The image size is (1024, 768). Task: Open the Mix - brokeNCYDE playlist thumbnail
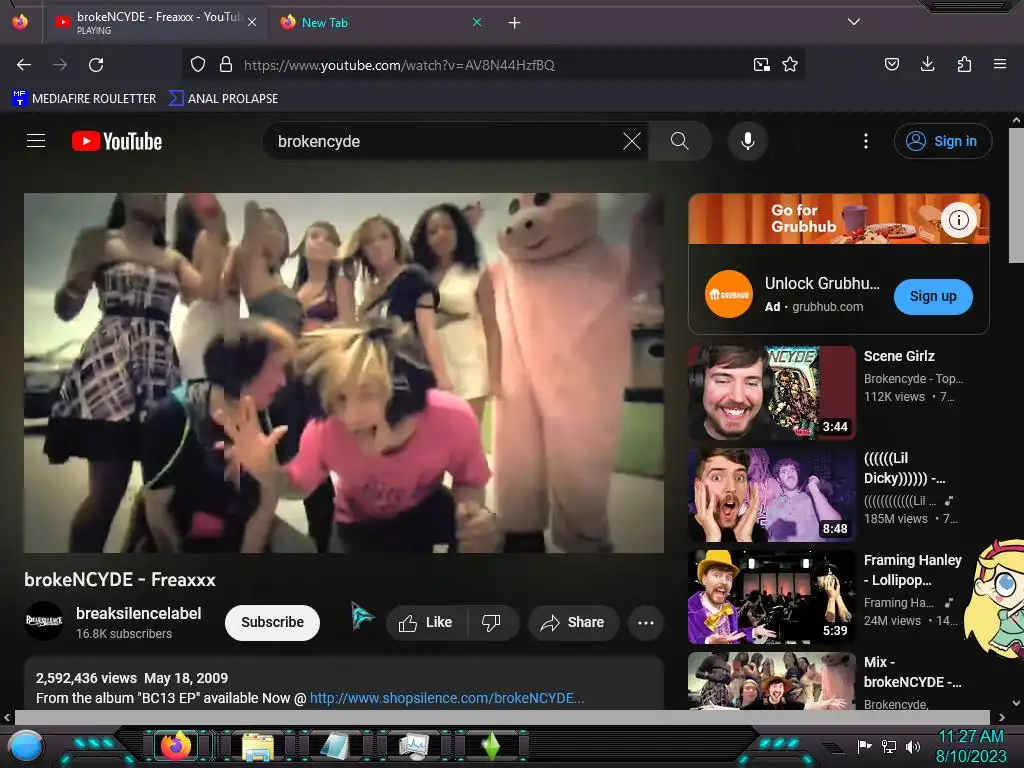point(772,681)
